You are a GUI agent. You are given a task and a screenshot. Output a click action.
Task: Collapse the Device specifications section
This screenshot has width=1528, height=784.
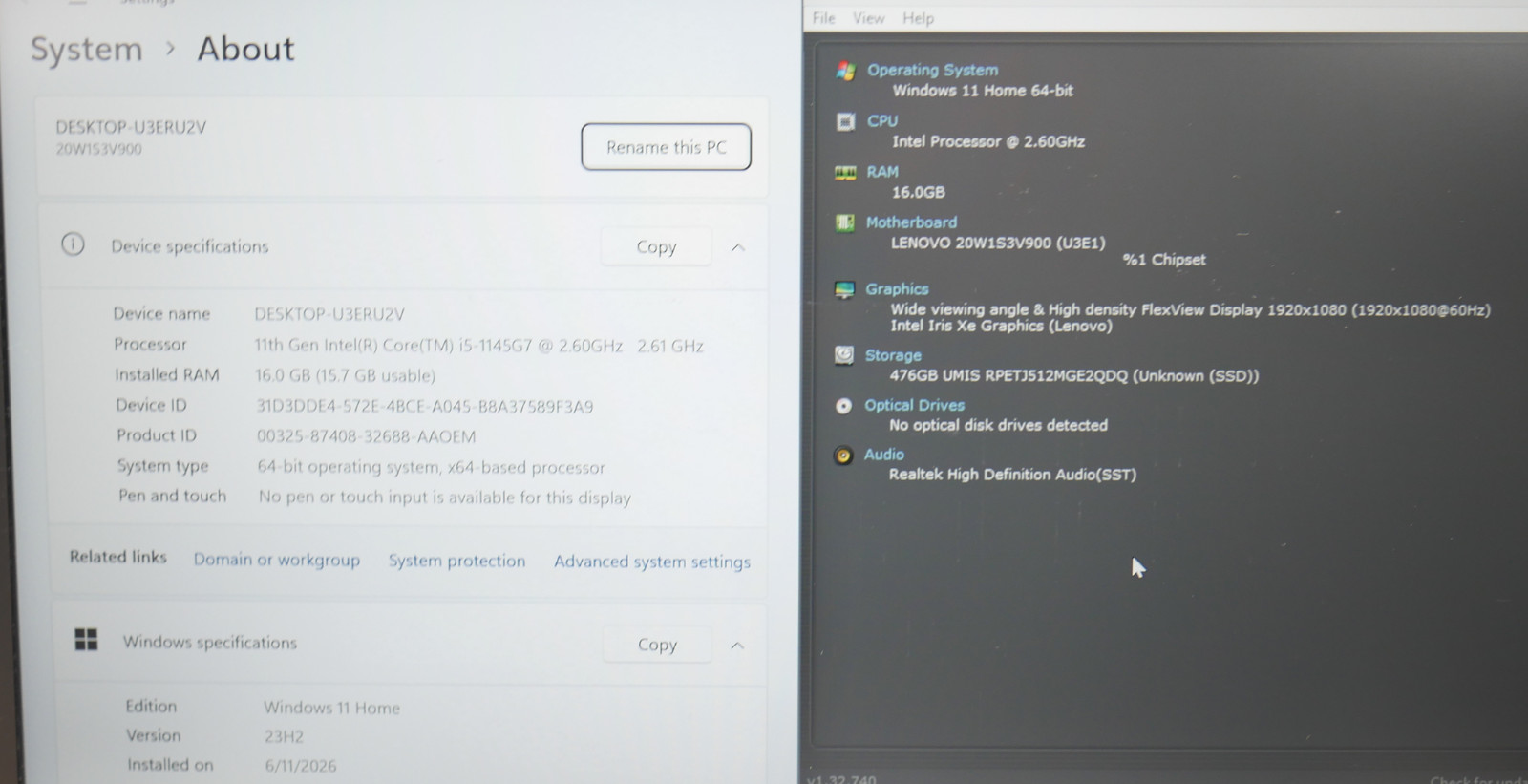coord(737,247)
